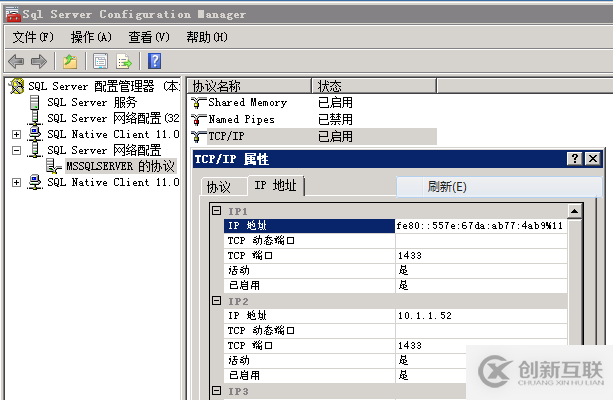613x400 pixels.
Task: Click the MSSQLSERVER 的协议 tree icon
Action: (53, 166)
